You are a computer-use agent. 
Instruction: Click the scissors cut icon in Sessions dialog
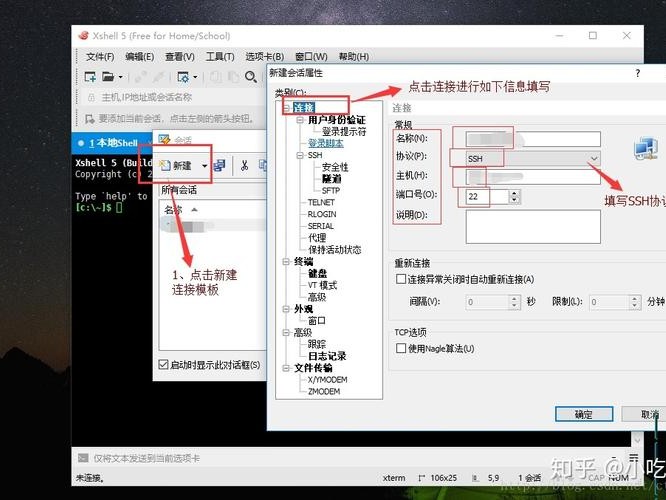pyautogui.click(x=244, y=165)
